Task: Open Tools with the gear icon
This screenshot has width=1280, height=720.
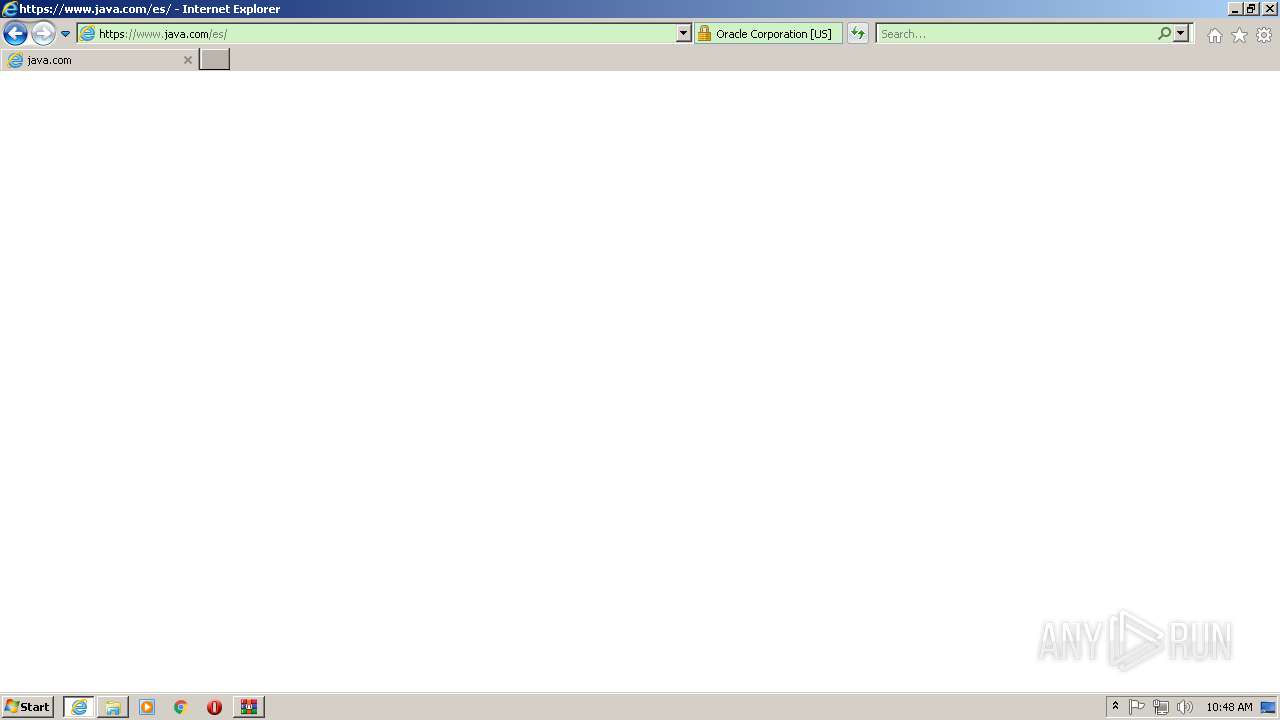Action: [x=1264, y=35]
